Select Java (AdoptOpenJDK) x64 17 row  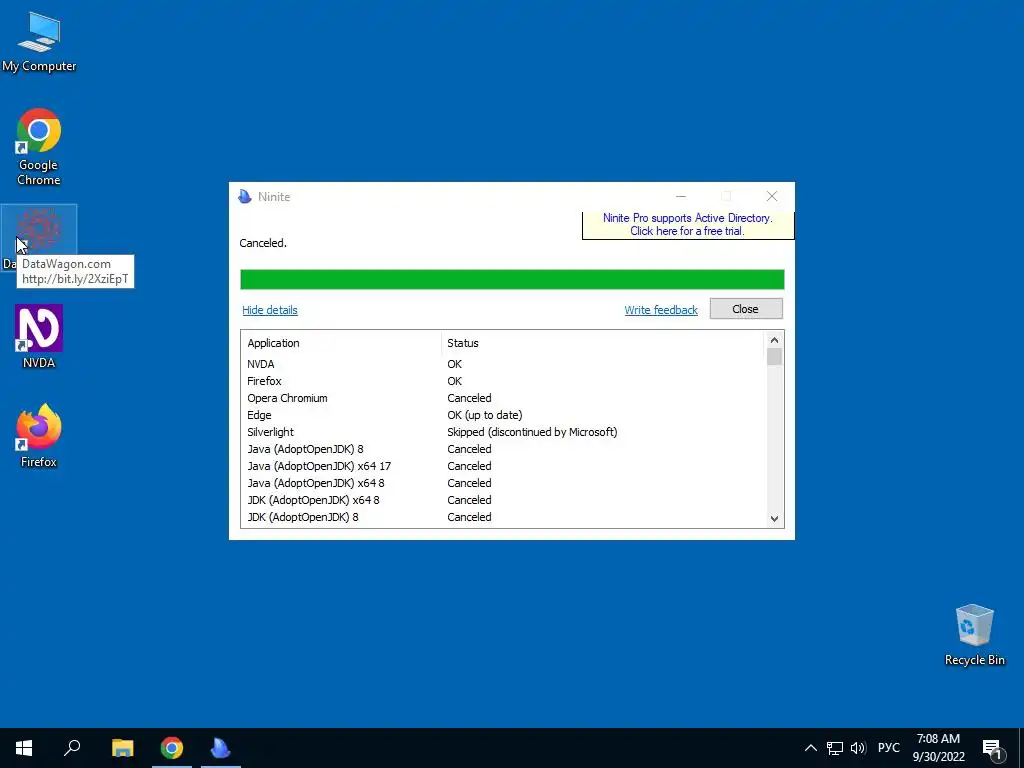(x=503, y=466)
